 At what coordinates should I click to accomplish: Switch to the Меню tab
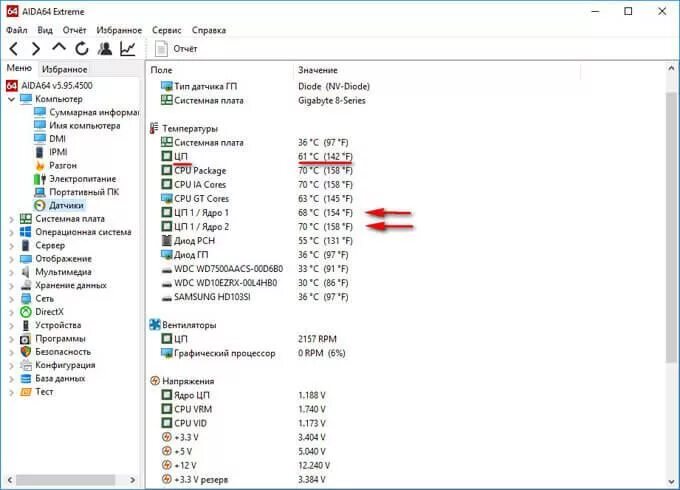click(19, 68)
